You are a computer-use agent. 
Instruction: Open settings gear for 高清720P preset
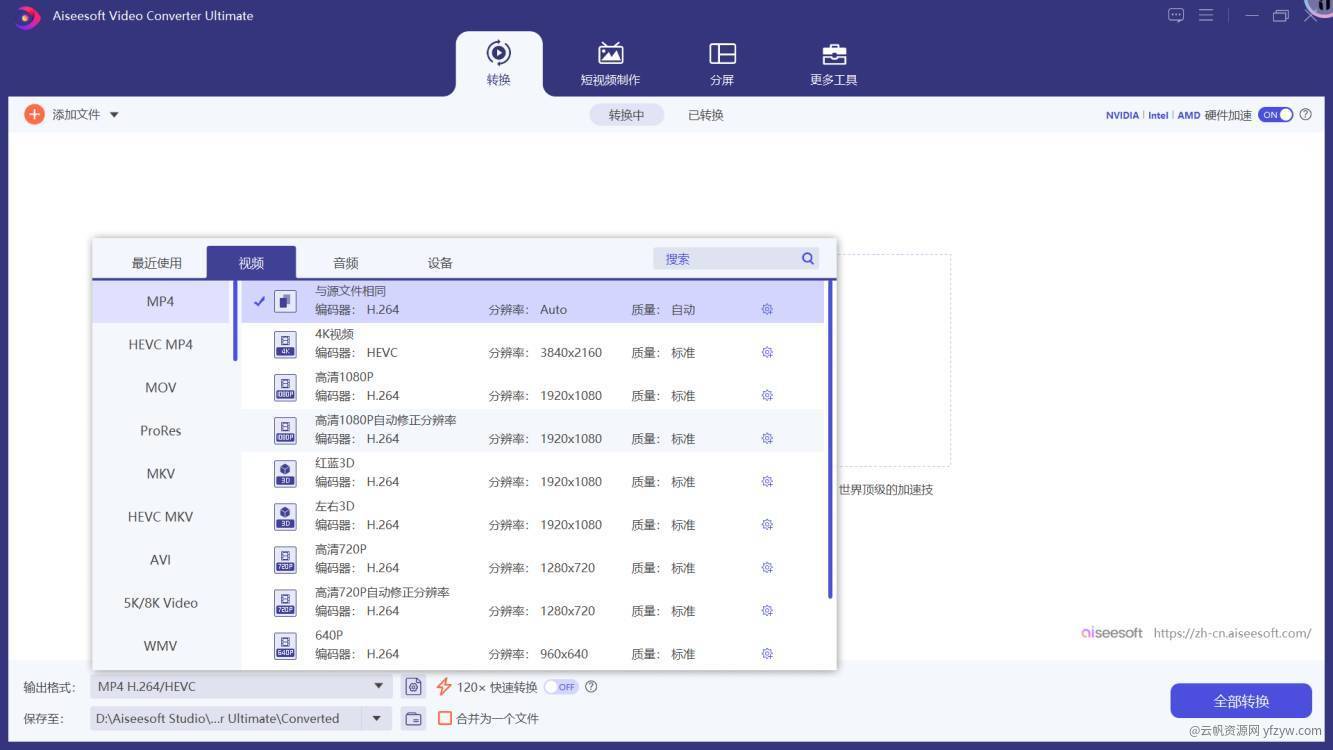(767, 568)
